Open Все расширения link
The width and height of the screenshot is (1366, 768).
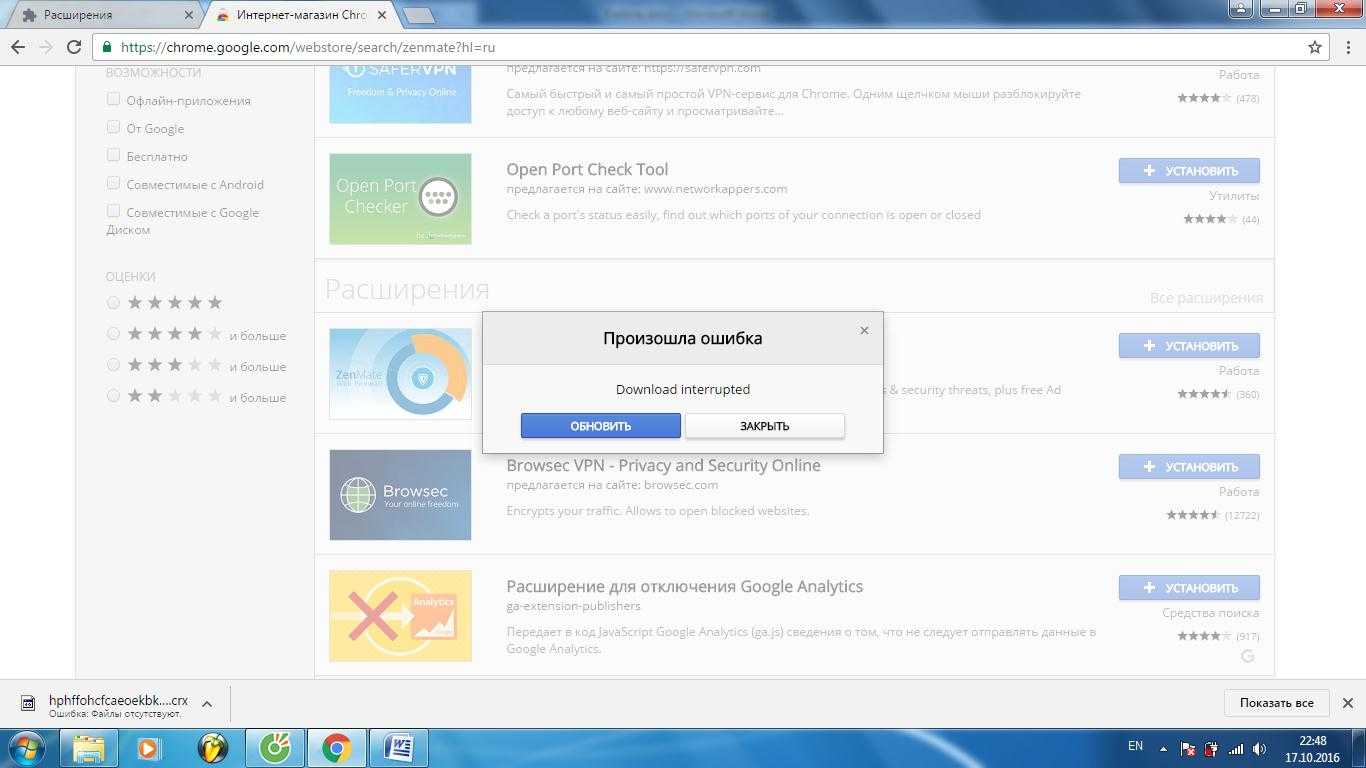[x=1206, y=298]
